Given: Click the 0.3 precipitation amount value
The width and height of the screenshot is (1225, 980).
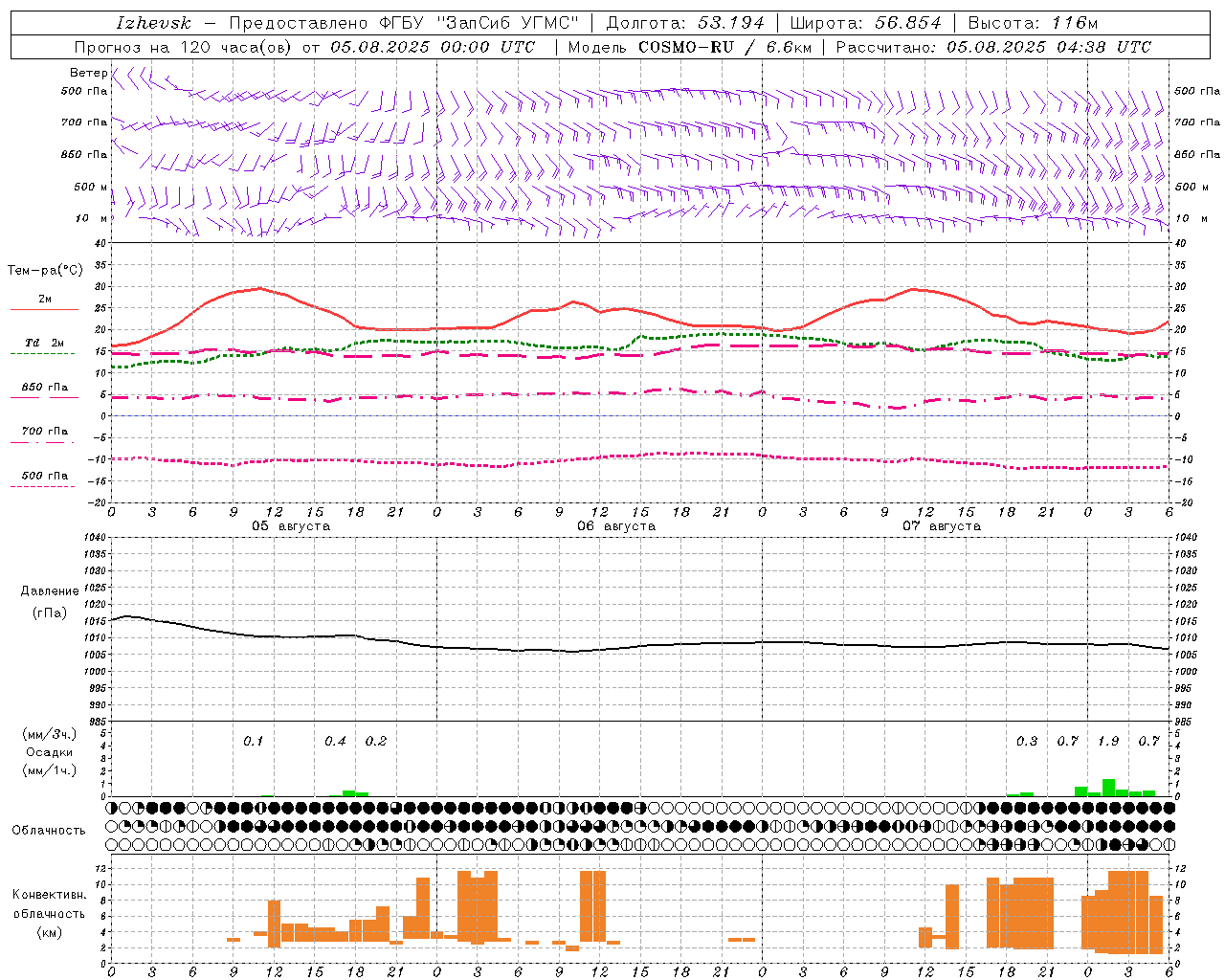Looking at the screenshot, I should tap(1027, 742).
